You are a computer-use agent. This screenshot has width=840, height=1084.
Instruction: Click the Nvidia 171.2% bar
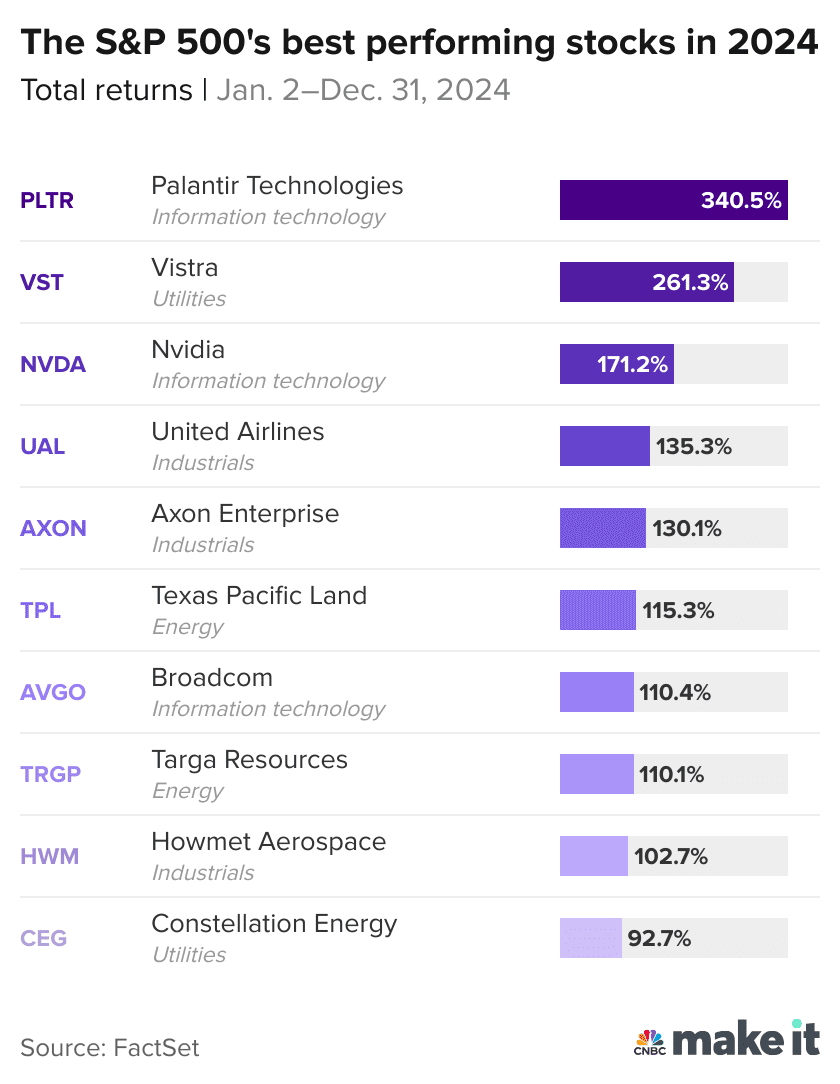pos(616,364)
